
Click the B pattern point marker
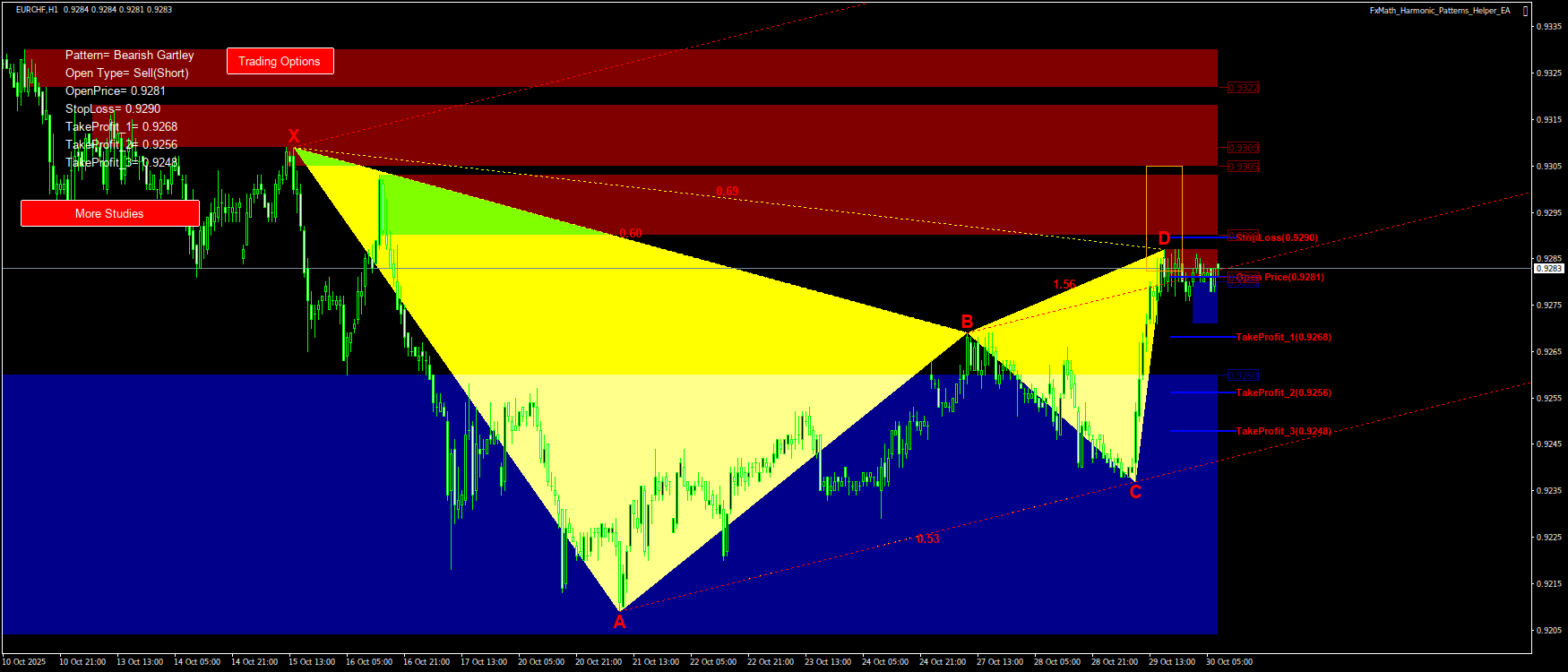[967, 322]
